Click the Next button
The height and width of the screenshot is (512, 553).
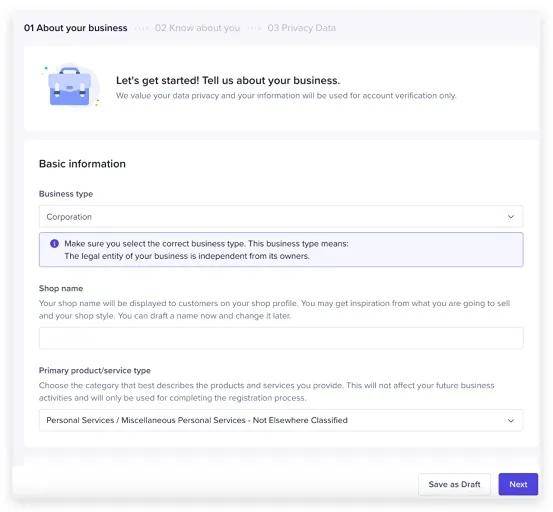[518, 484]
